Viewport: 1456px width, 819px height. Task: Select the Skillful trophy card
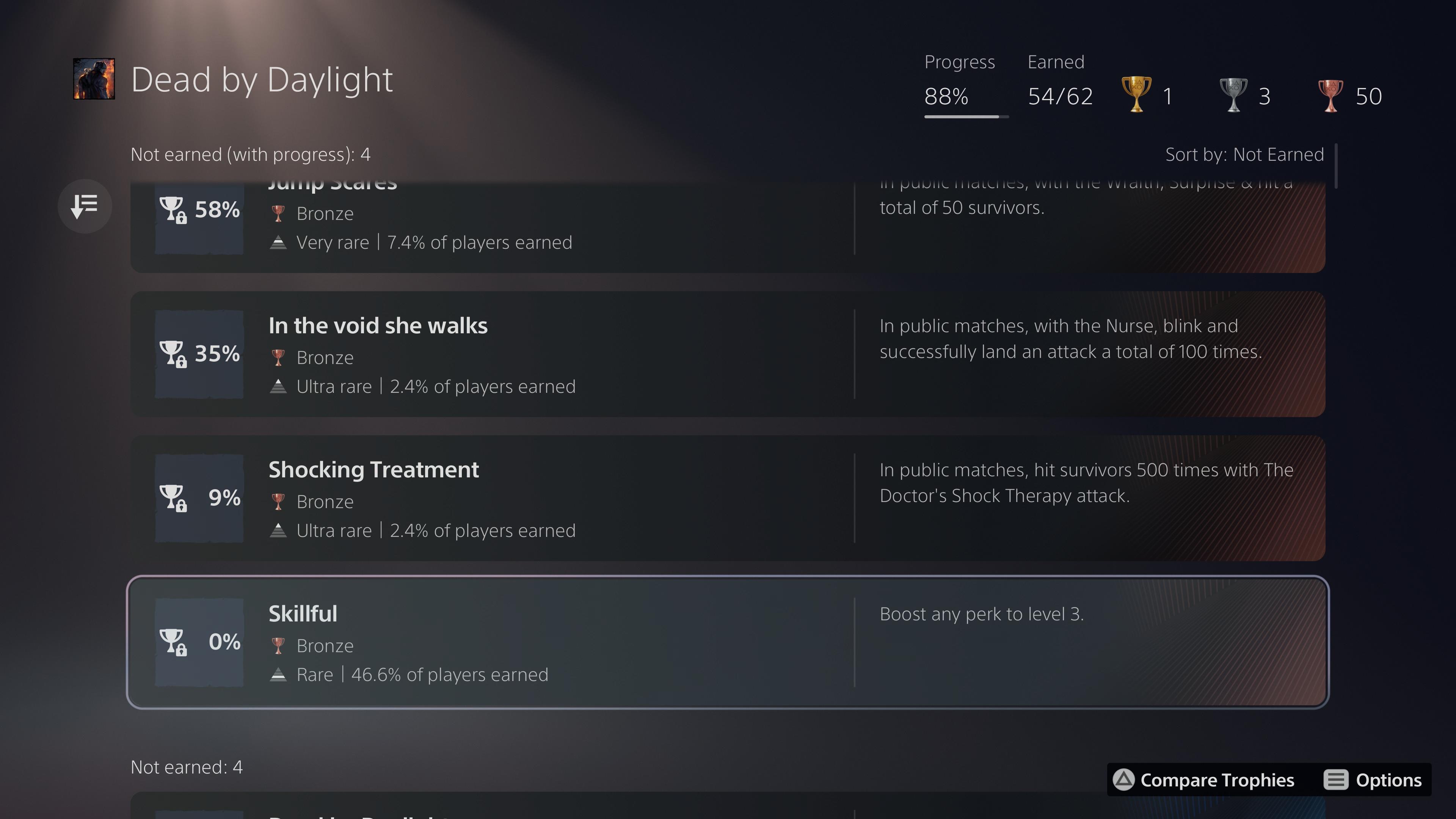click(728, 642)
